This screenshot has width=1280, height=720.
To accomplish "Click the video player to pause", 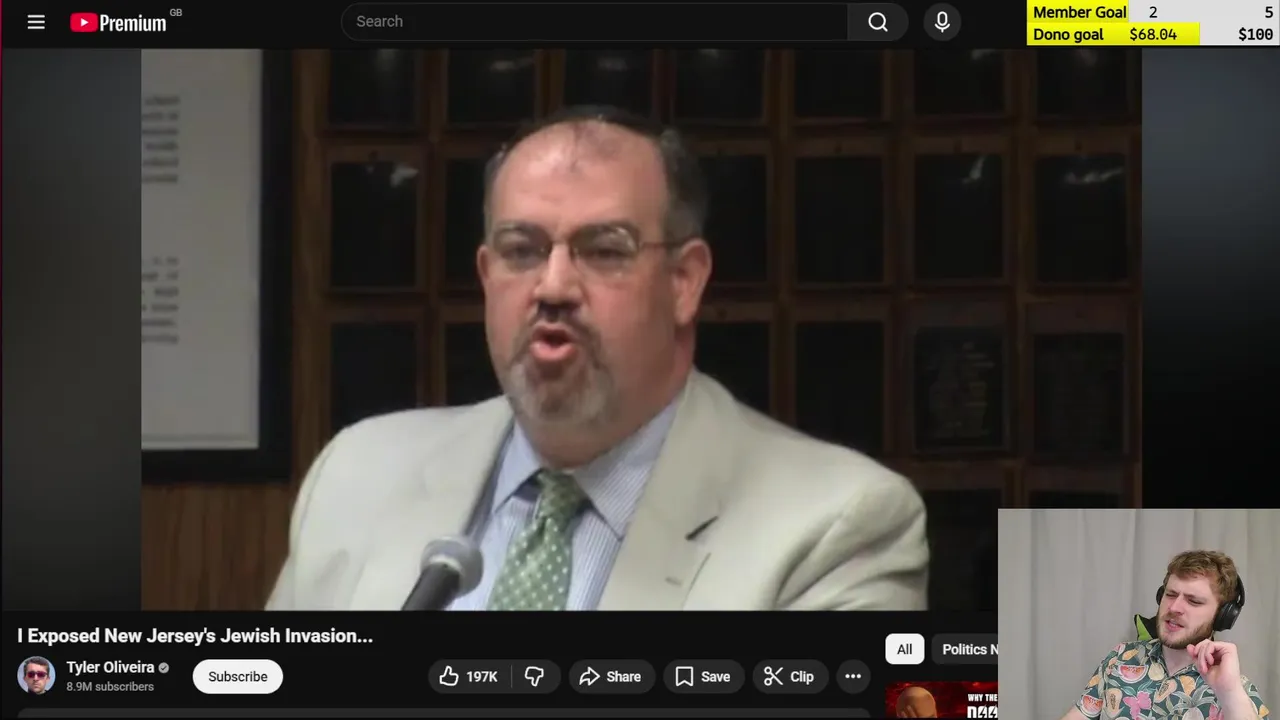I will 570,330.
